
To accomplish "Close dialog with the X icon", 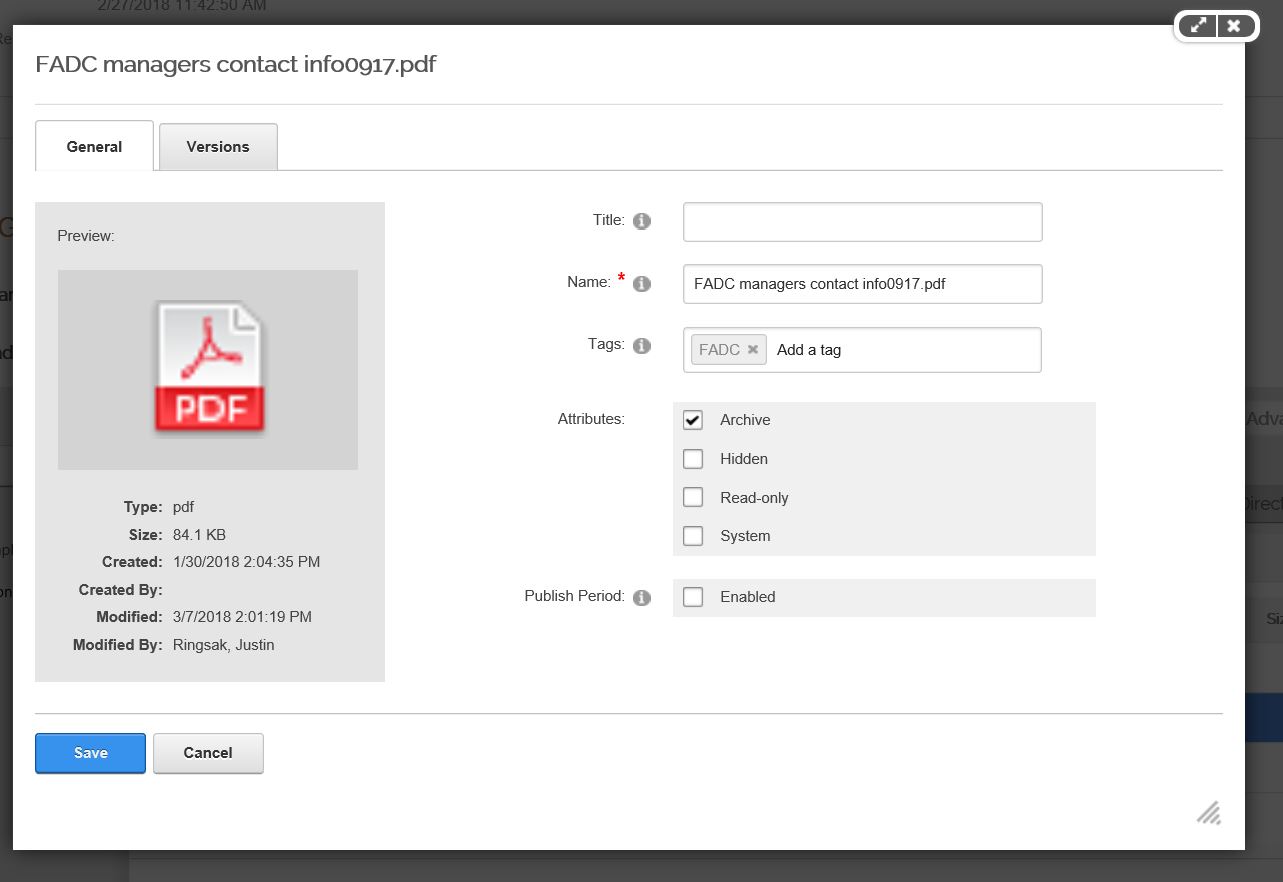I will pyautogui.click(x=1234, y=26).
